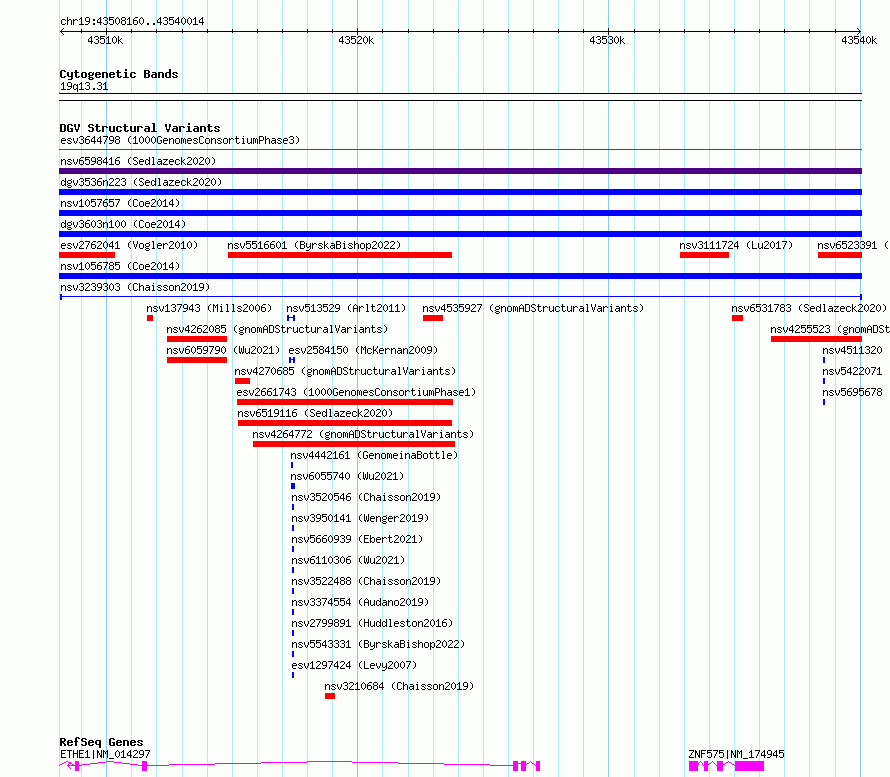The image size is (890, 777).
Task: Select the nsv5516601 (ByrskaBishop2022) red bar
Action: [339, 255]
